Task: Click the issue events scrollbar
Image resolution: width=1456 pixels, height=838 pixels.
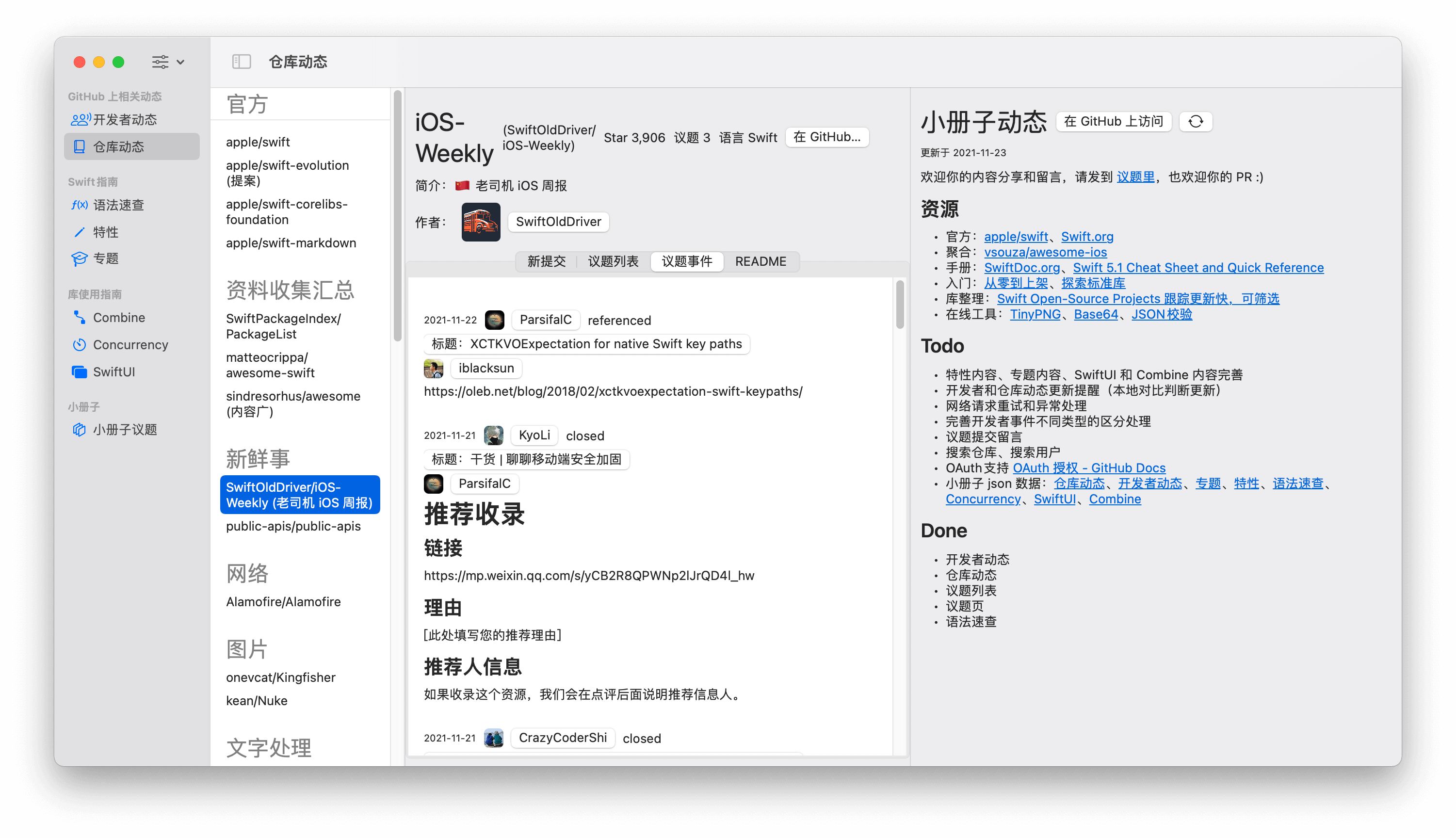Action: coord(900,304)
